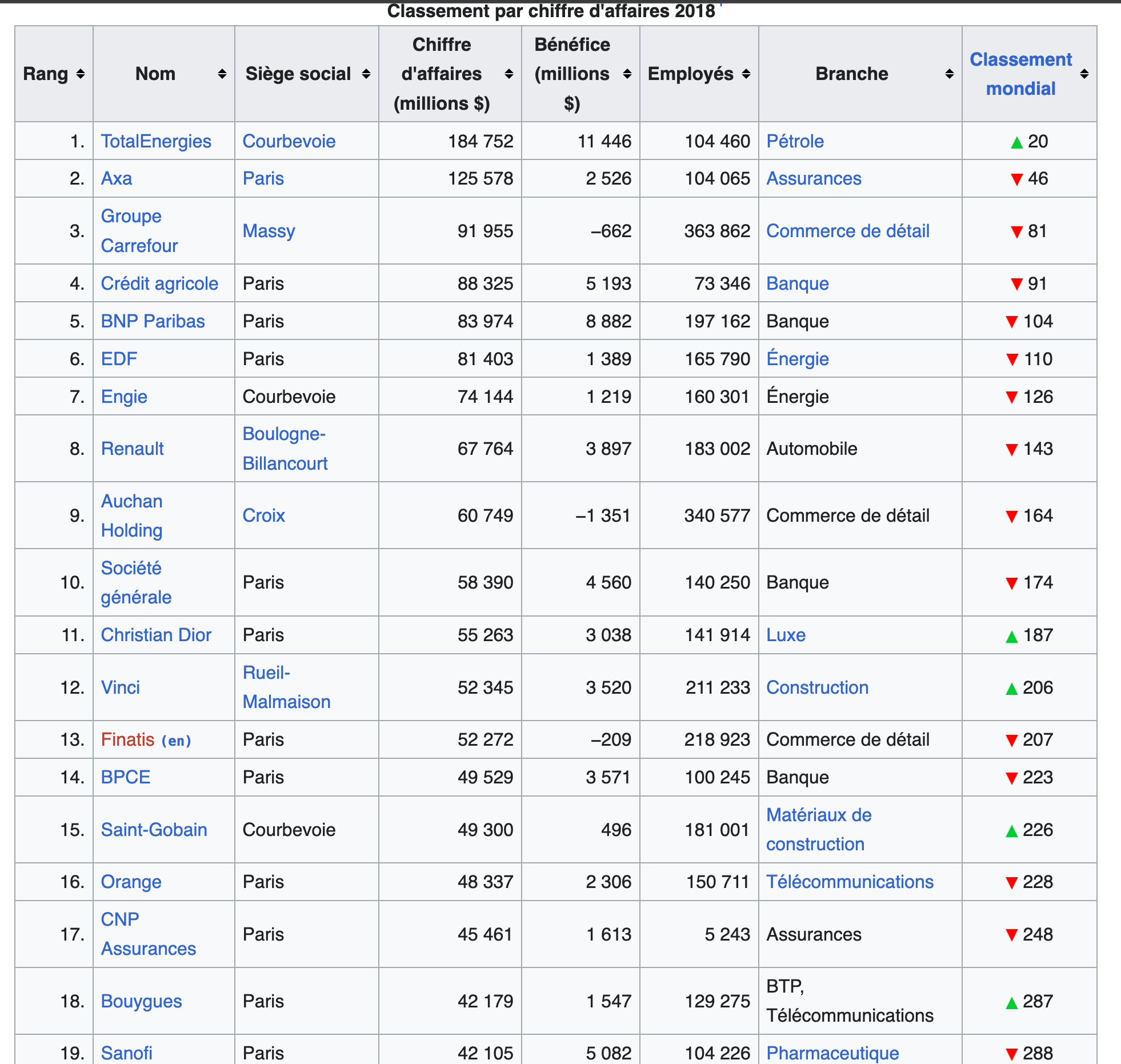
Task: Select employee count 363 862
Action: [717, 231]
